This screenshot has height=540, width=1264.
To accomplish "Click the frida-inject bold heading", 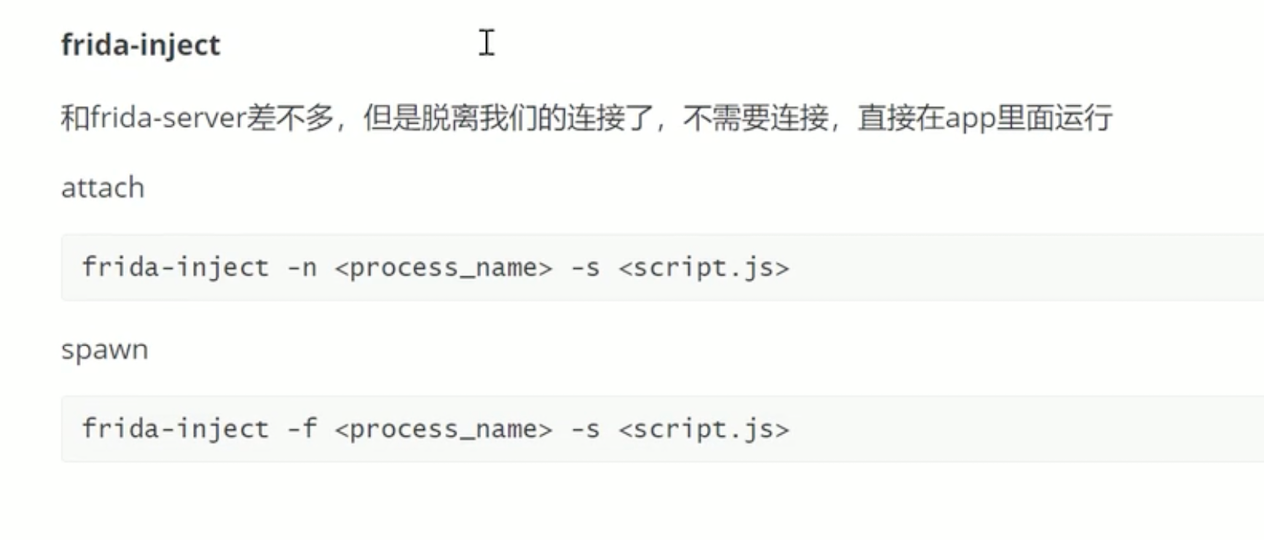I will point(140,45).
